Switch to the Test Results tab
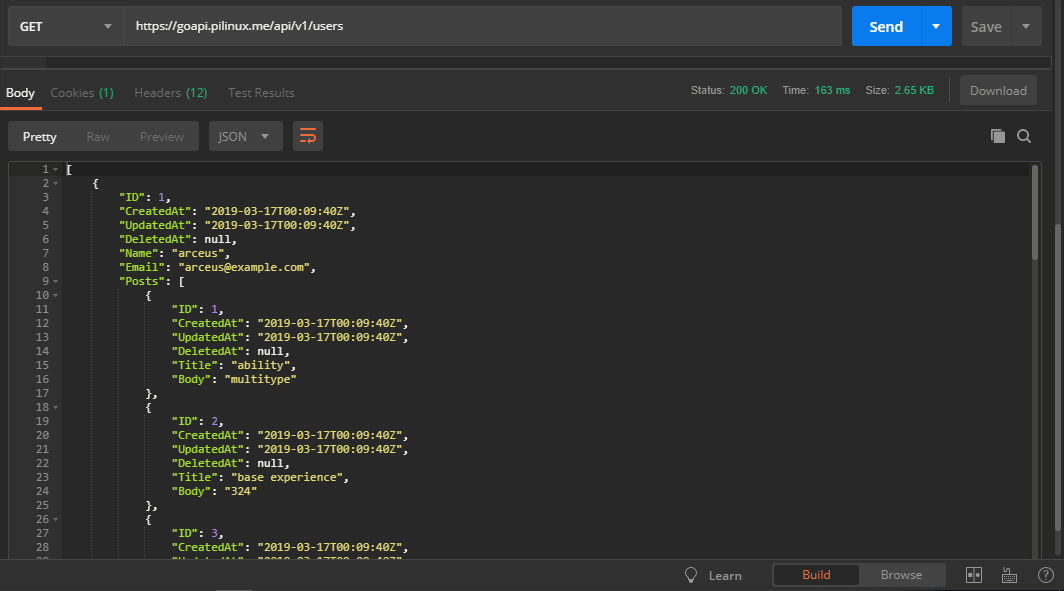Image resolution: width=1064 pixels, height=591 pixels. point(261,93)
